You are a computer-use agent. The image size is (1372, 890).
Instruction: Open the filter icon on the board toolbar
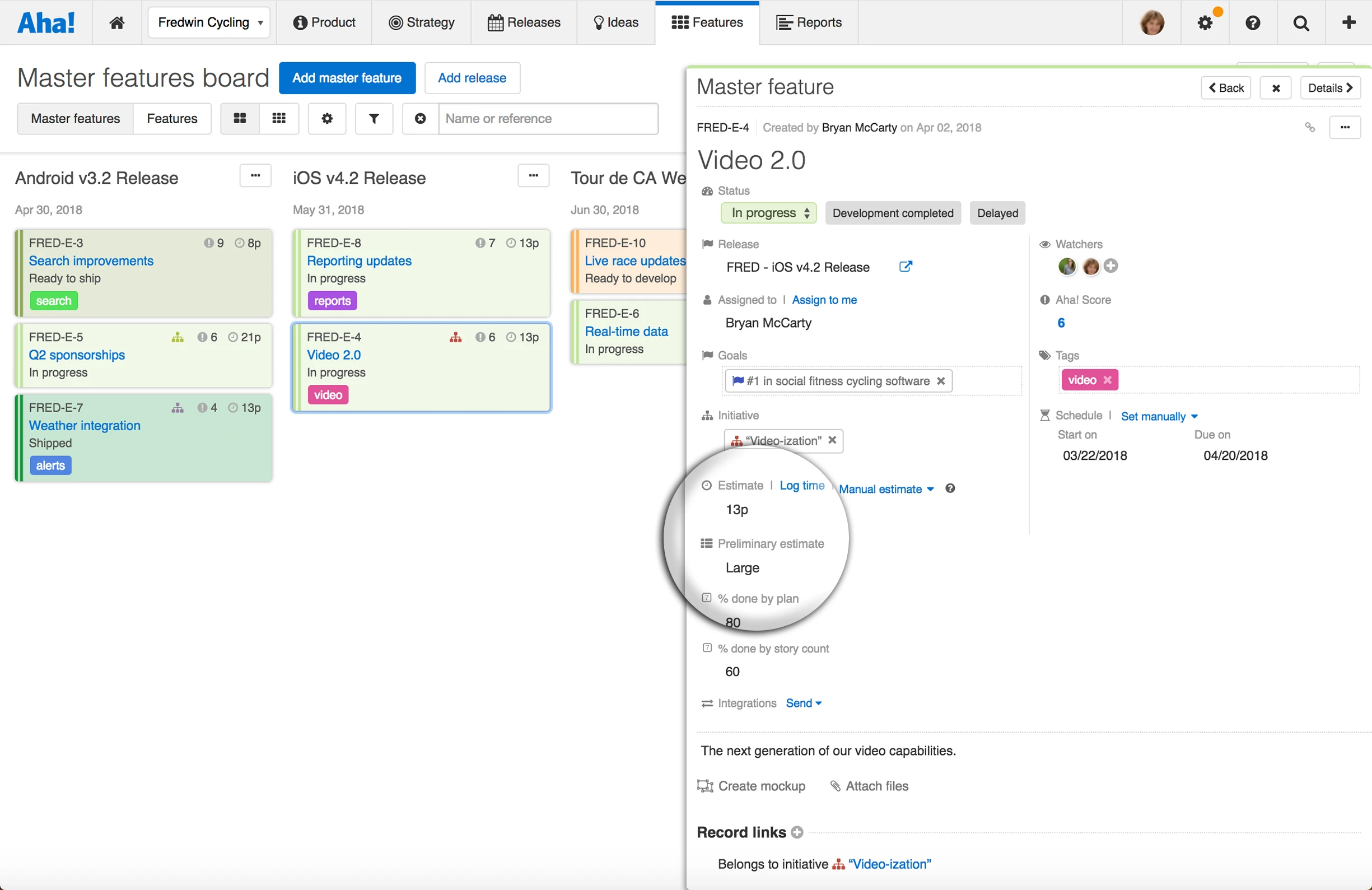[x=374, y=119]
